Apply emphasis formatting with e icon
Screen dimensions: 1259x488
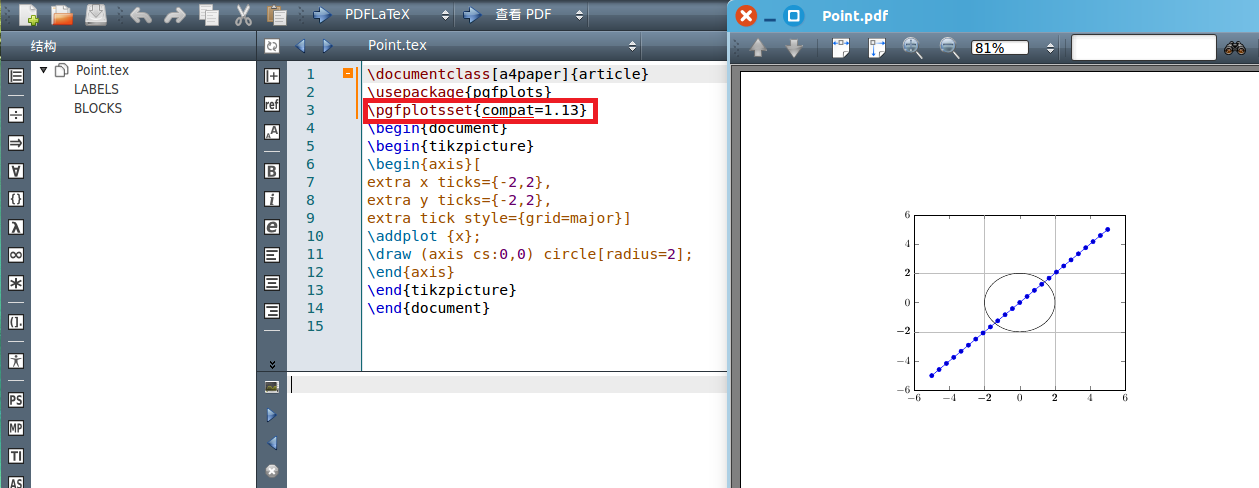point(271,227)
